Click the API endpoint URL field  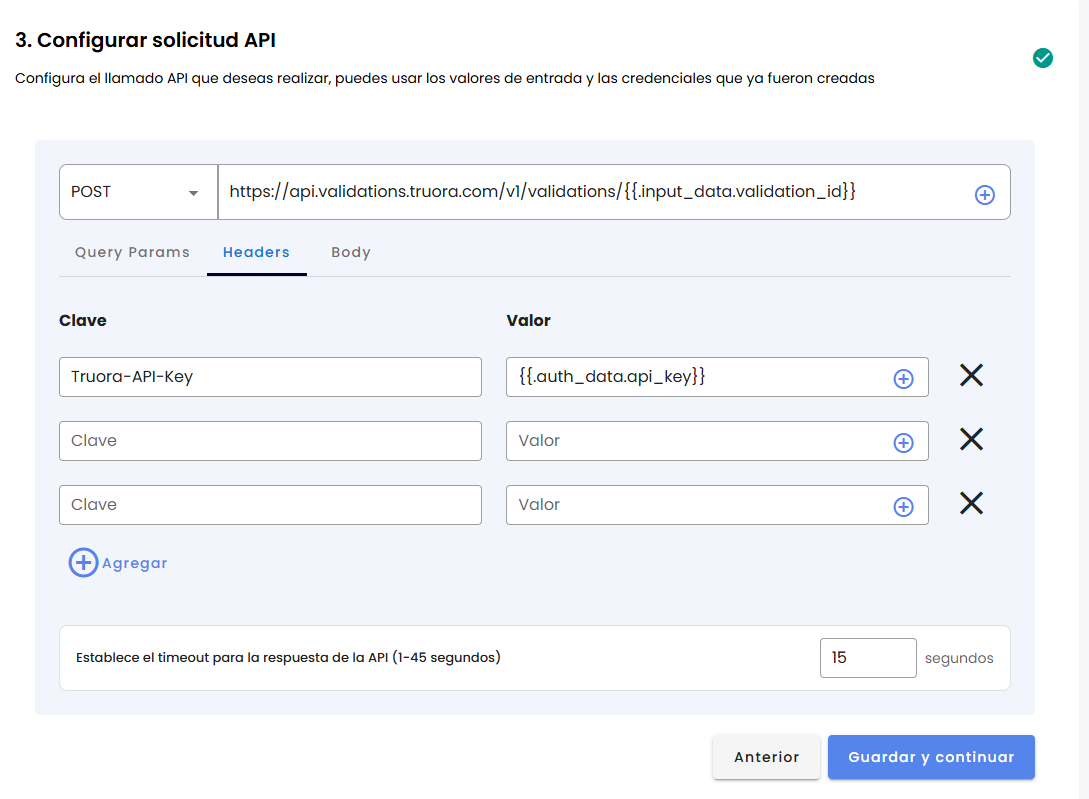point(590,192)
